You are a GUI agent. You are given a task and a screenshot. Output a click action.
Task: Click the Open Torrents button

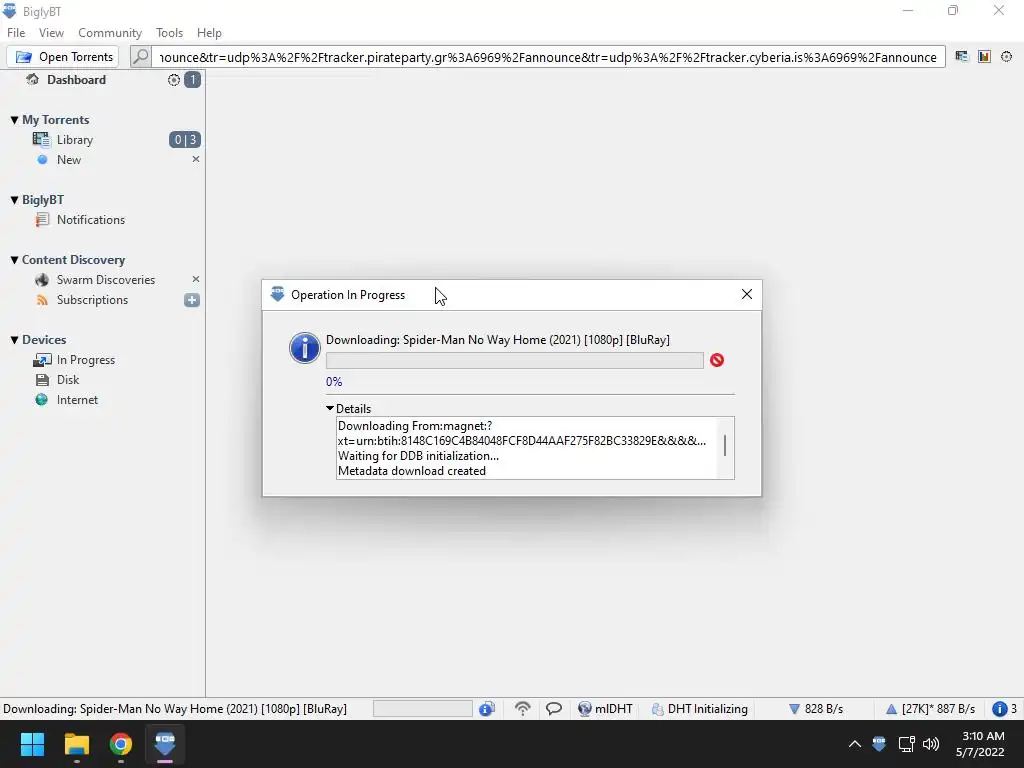(x=63, y=57)
